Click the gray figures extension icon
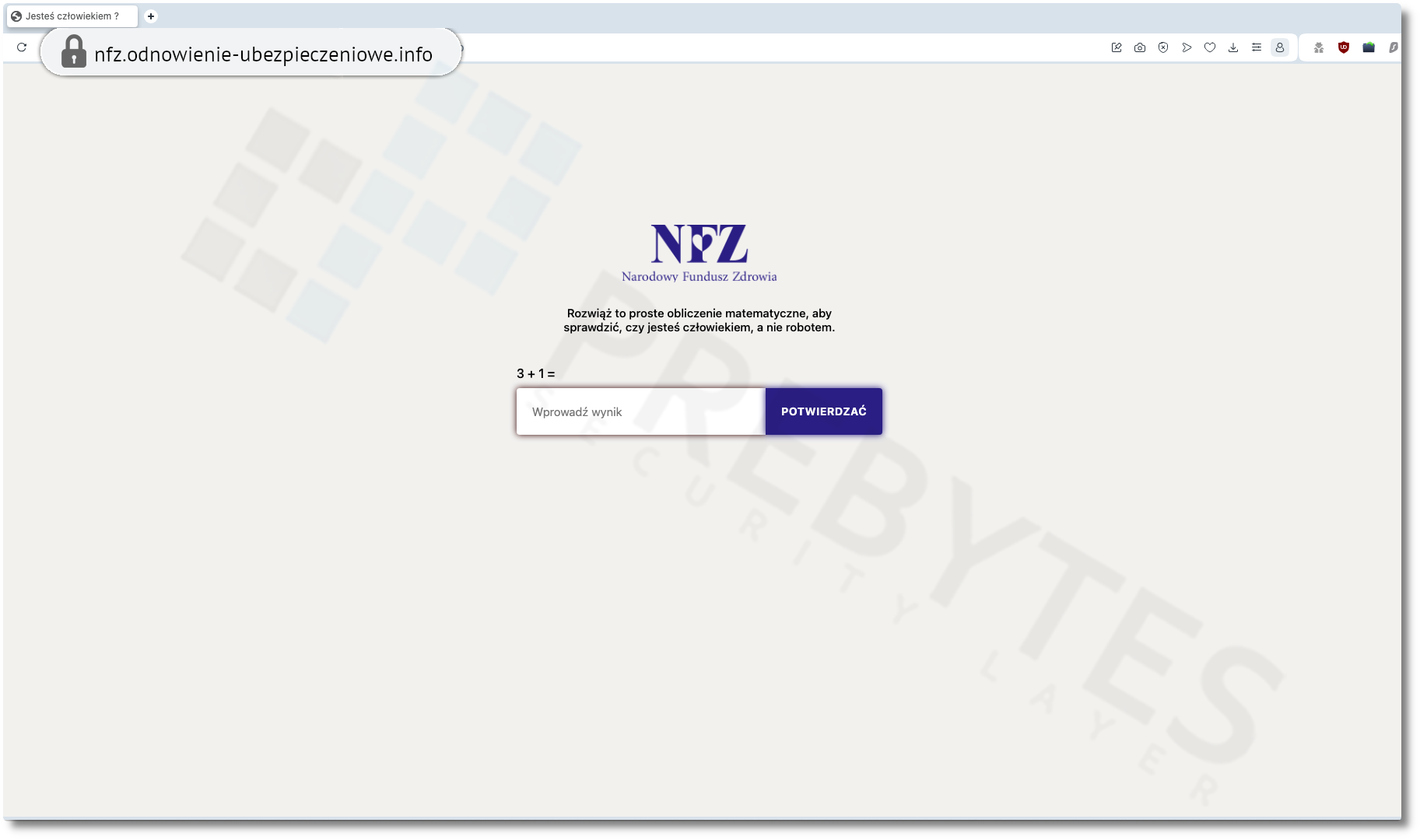This screenshot has width=1420, height=840. 1319,47
